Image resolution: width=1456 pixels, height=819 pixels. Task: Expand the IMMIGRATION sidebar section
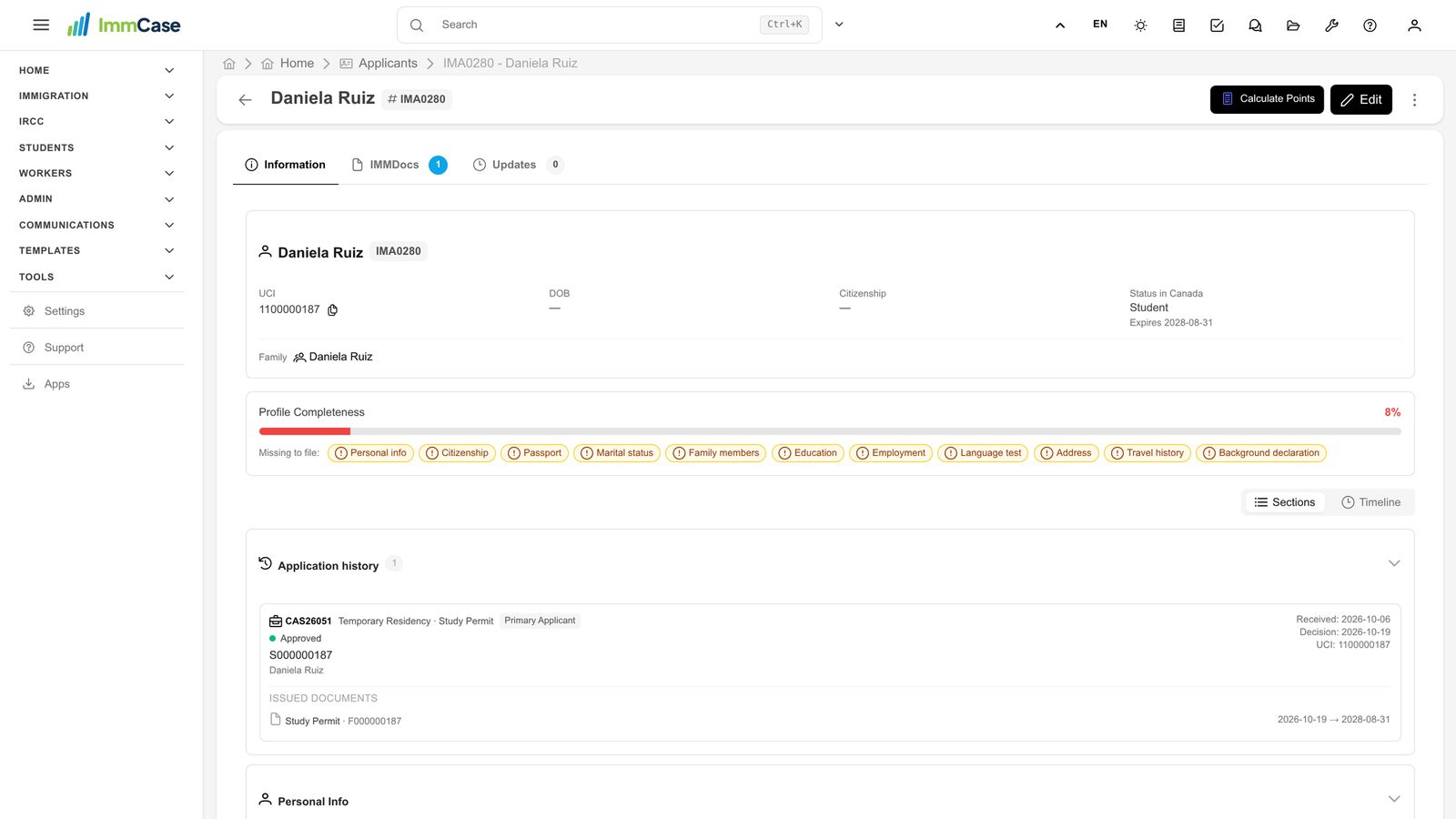tap(97, 96)
